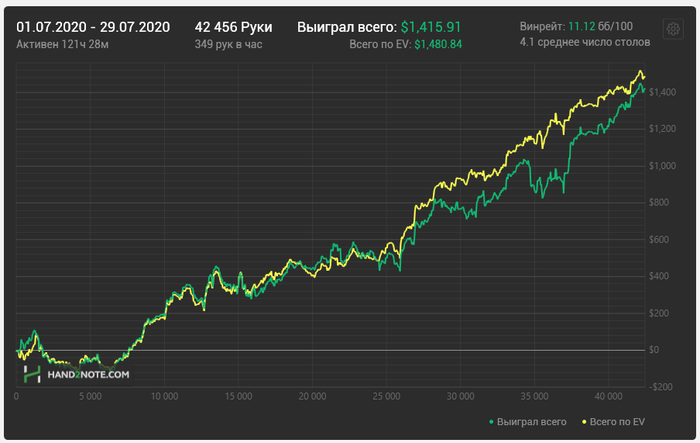
Task: Click the $0 y-axis label
Action: (x=654, y=350)
